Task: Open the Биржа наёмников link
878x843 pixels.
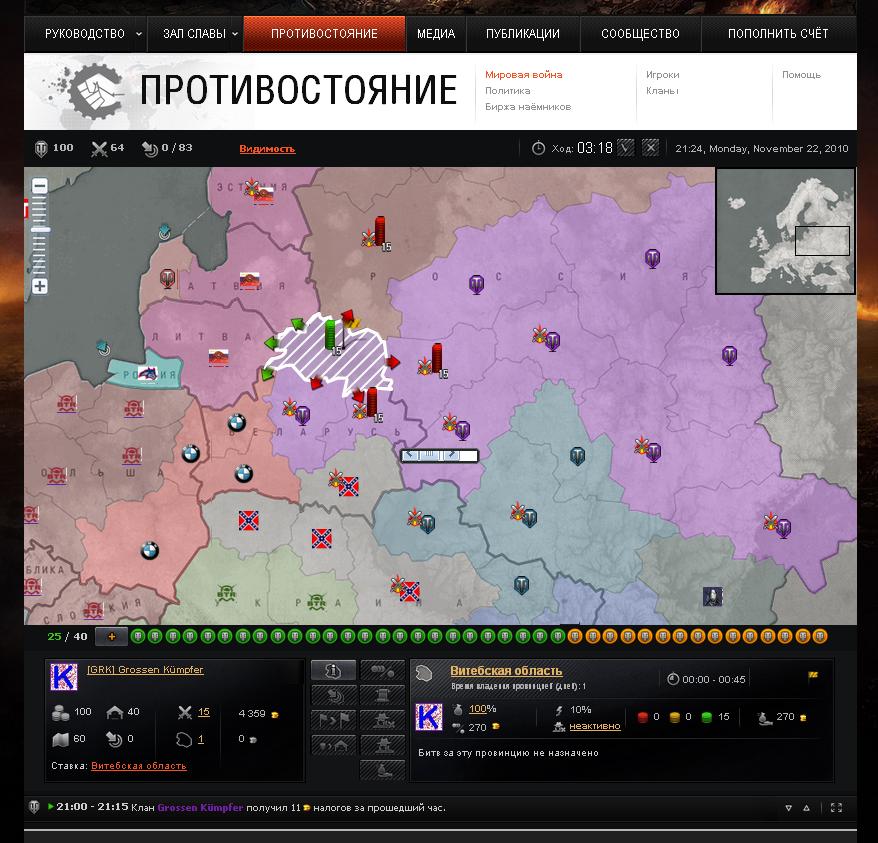Action: coord(528,107)
